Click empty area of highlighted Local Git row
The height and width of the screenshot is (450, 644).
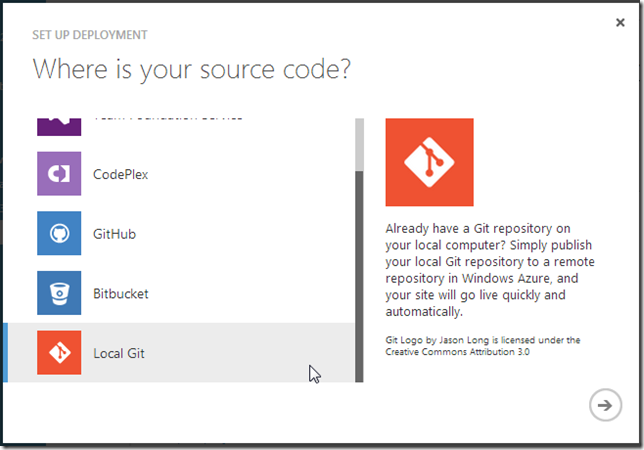click(x=240, y=353)
